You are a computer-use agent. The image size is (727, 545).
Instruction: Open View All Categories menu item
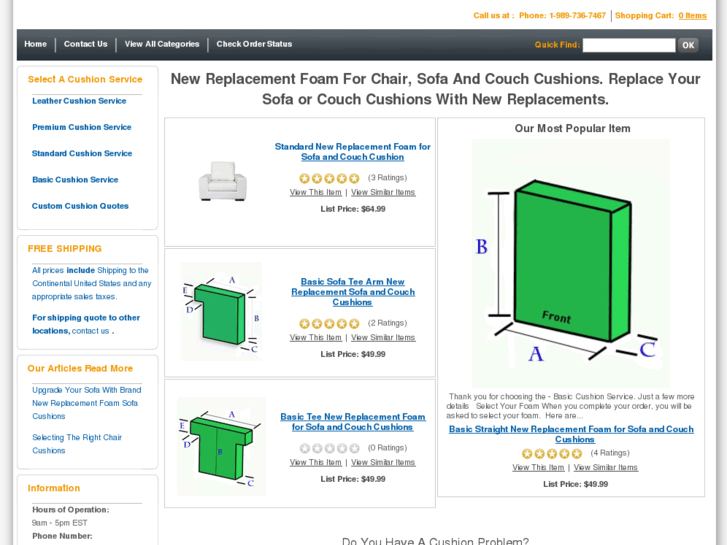[x=162, y=44]
